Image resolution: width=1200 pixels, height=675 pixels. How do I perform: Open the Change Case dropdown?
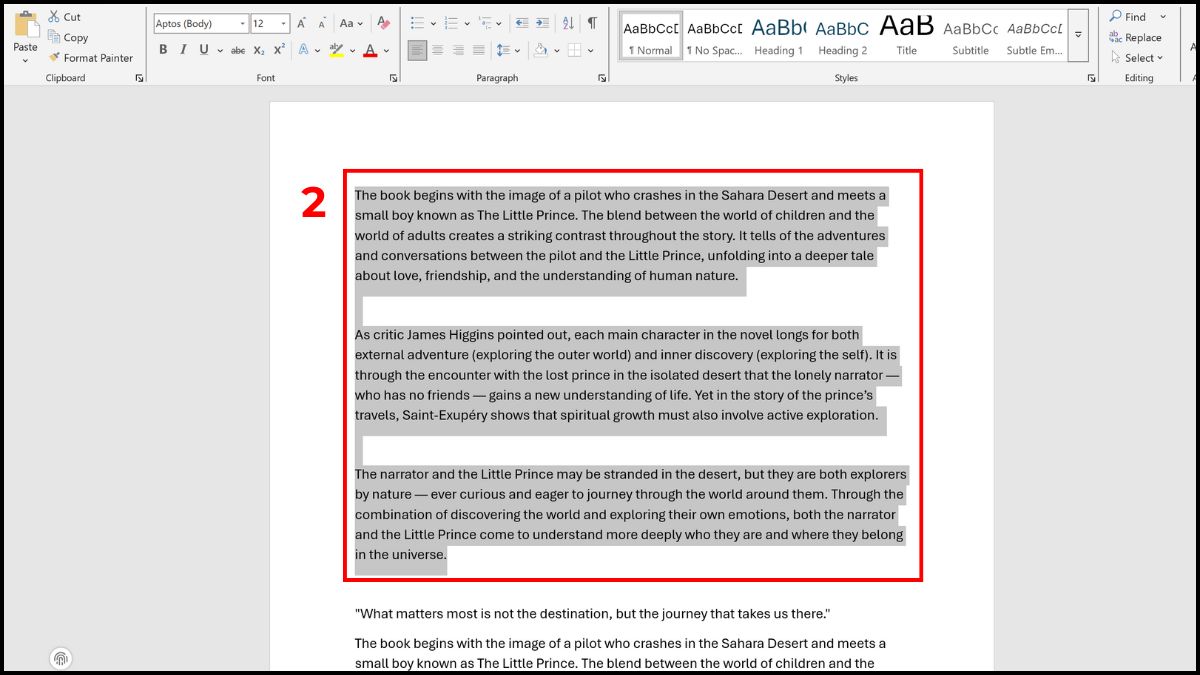(351, 23)
